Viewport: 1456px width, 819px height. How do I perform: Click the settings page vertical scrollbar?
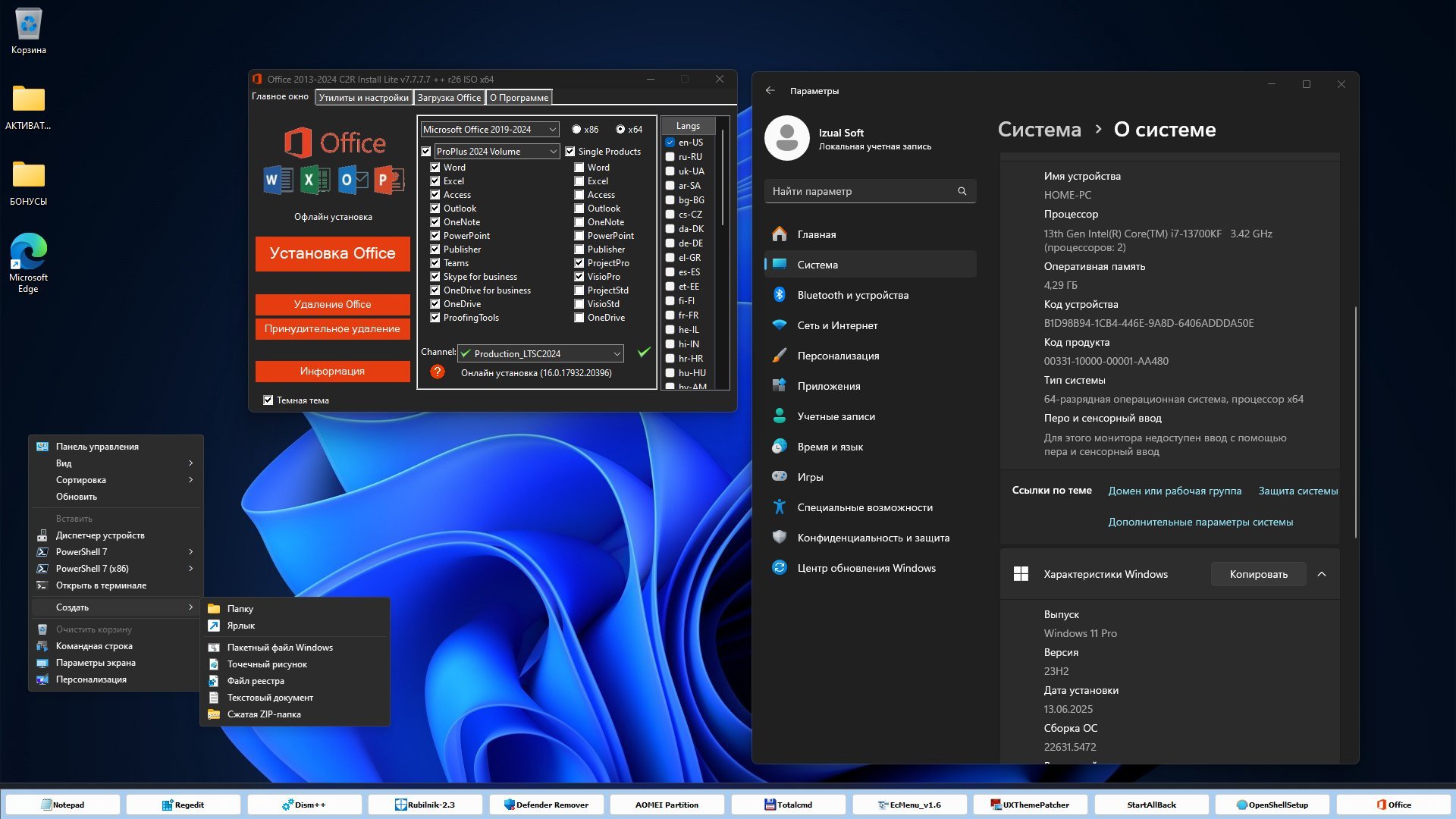[x=1355, y=422]
